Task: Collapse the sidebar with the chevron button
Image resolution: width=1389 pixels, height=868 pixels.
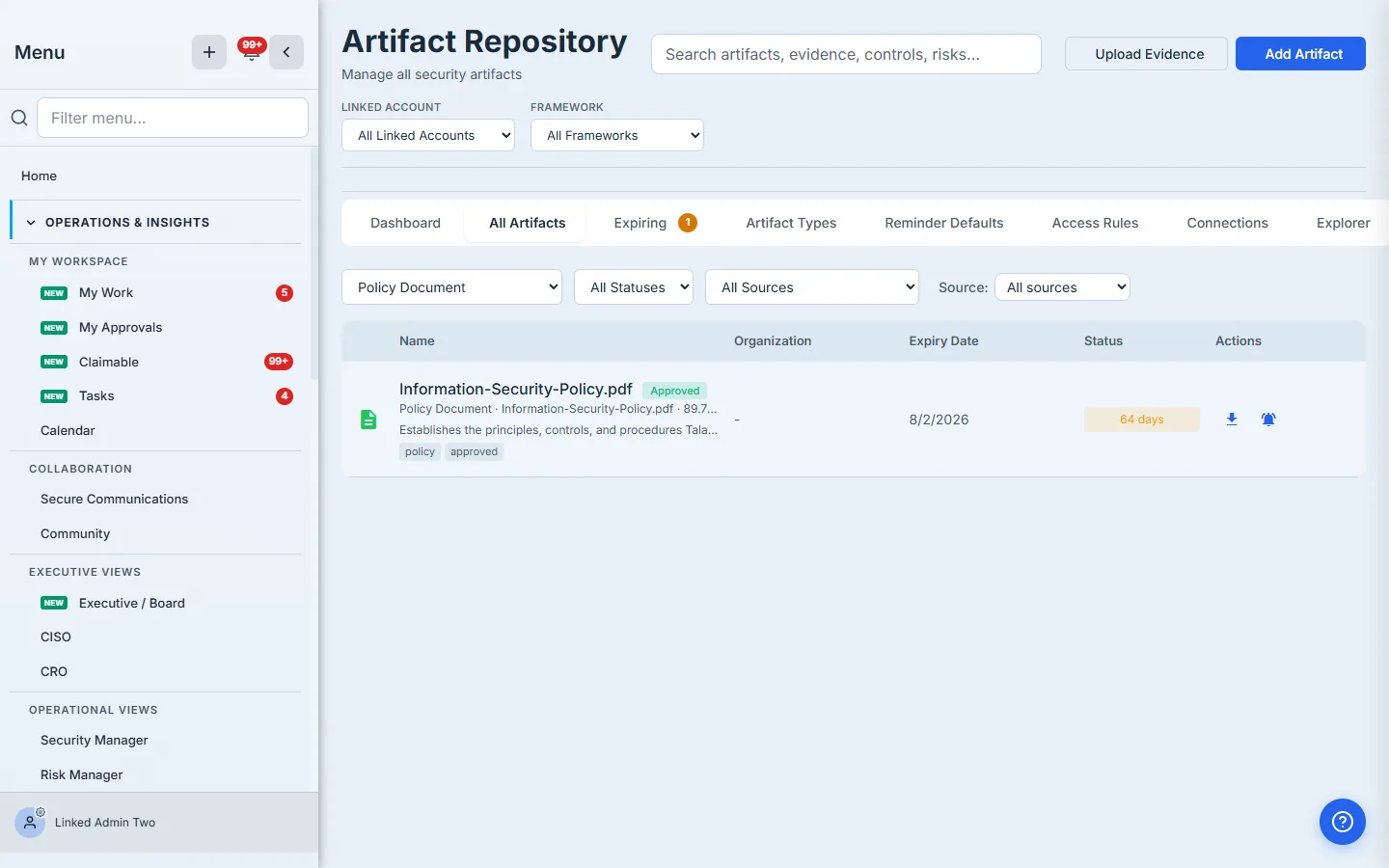Action: click(286, 52)
